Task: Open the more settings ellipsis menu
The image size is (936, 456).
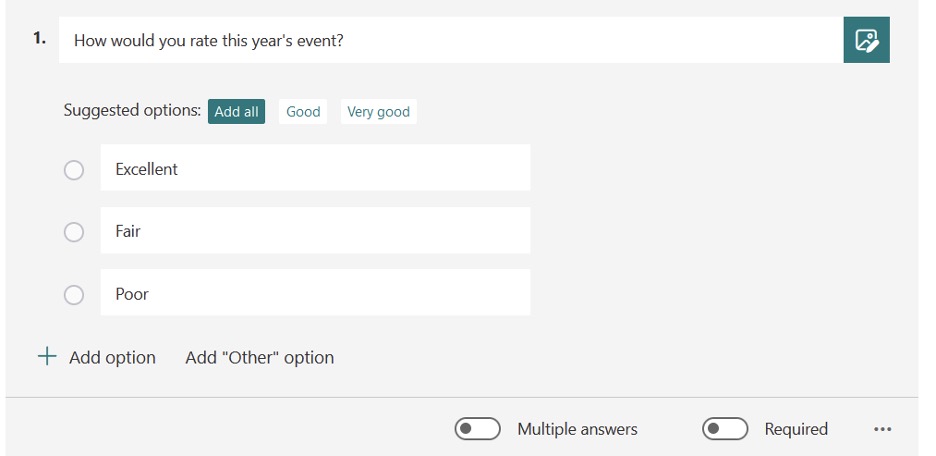Action: point(882,429)
